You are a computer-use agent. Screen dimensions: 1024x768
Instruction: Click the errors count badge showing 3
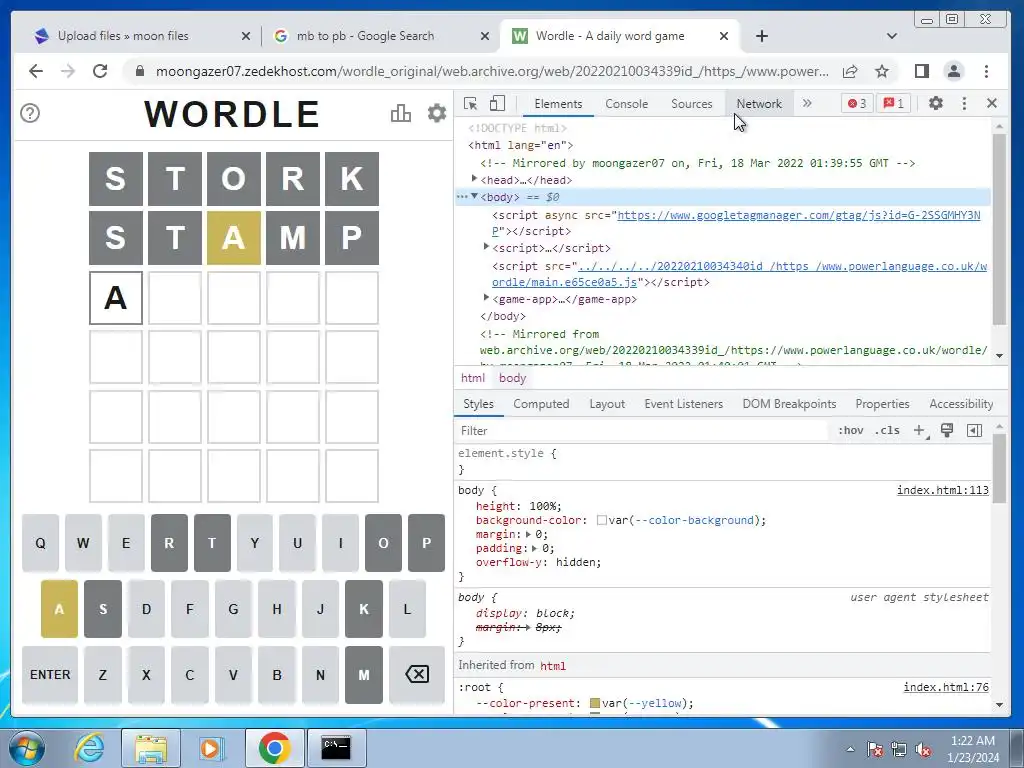857,103
